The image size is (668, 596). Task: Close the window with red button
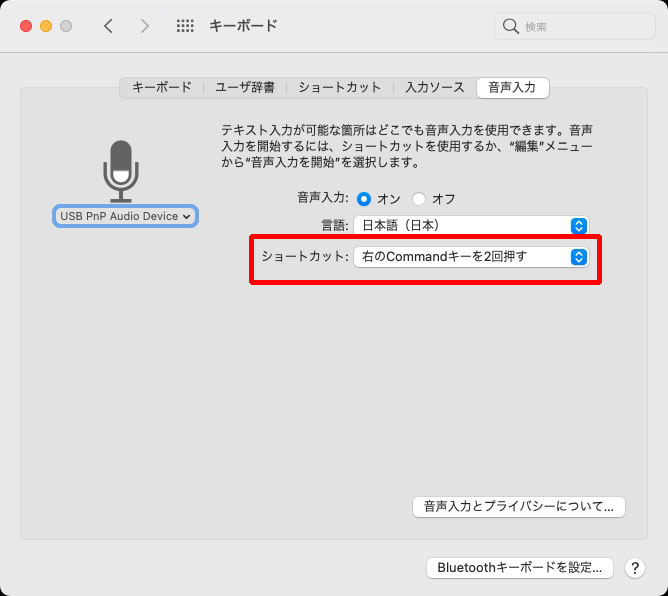pyautogui.click(x=26, y=26)
